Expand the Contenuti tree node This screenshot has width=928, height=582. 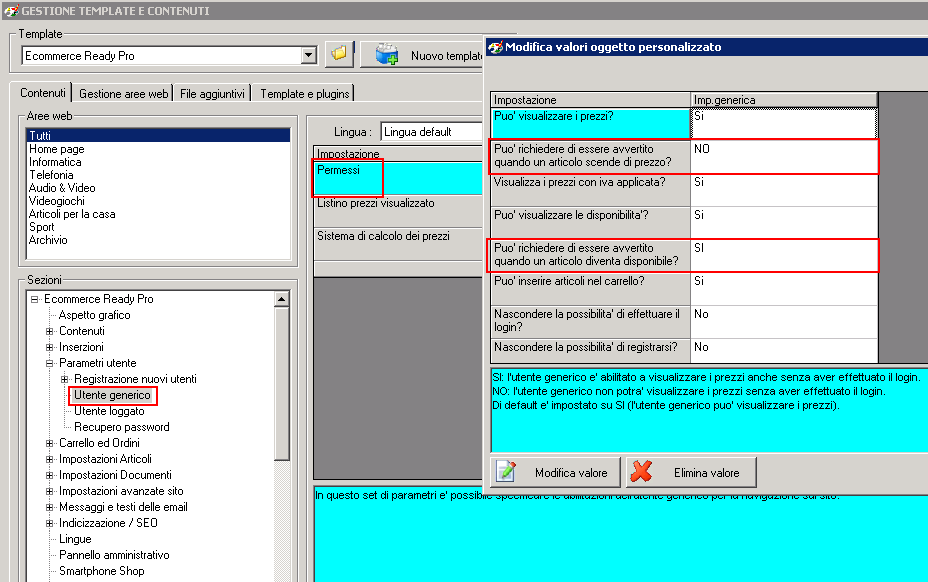pos(50,331)
